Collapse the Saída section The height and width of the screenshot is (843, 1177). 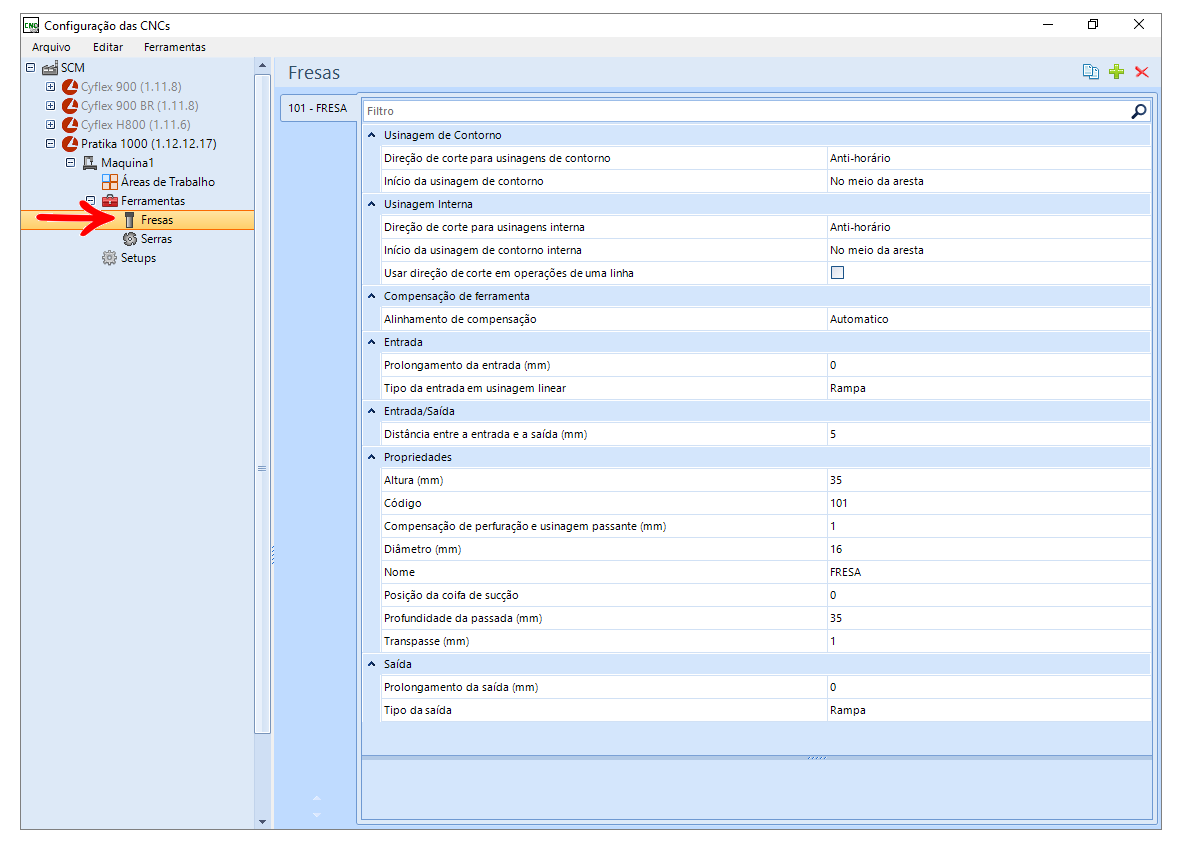coord(372,664)
